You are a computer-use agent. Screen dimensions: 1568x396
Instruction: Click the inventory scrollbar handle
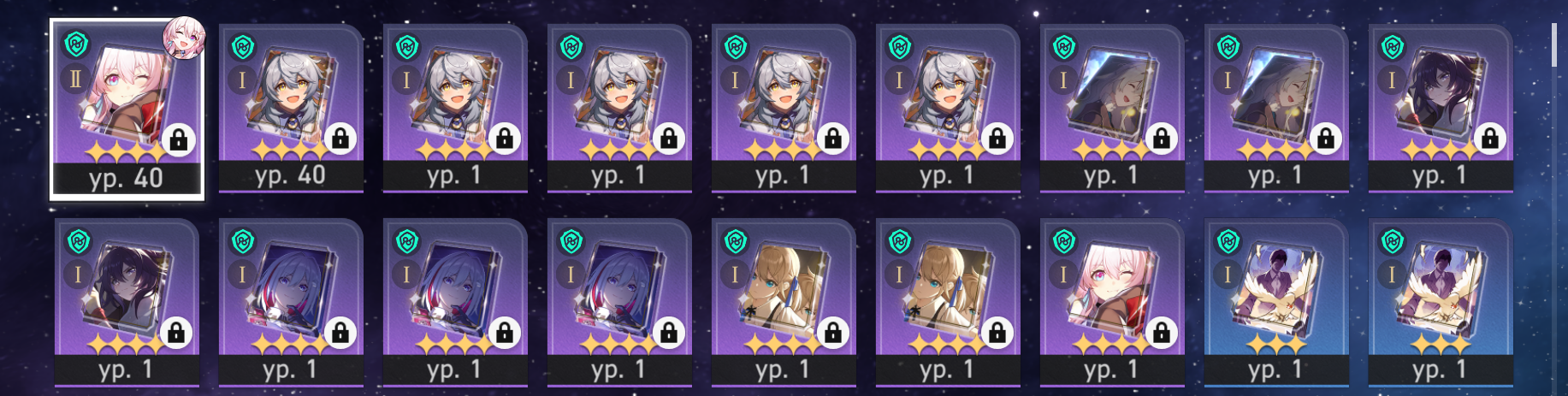(1554, 46)
